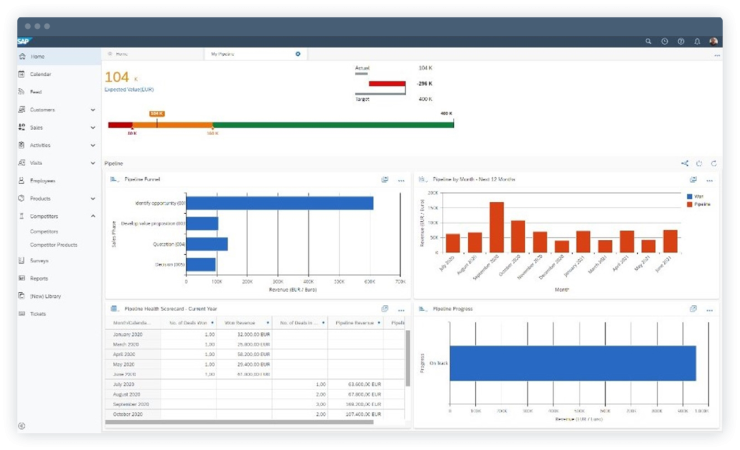Viewport: 740px width, 450px height.
Task: Switch to the Home tab
Action: pyautogui.click(x=121, y=54)
